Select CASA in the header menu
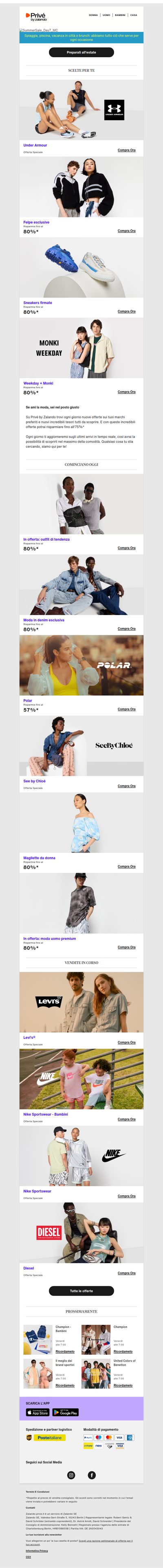 tap(133, 15)
